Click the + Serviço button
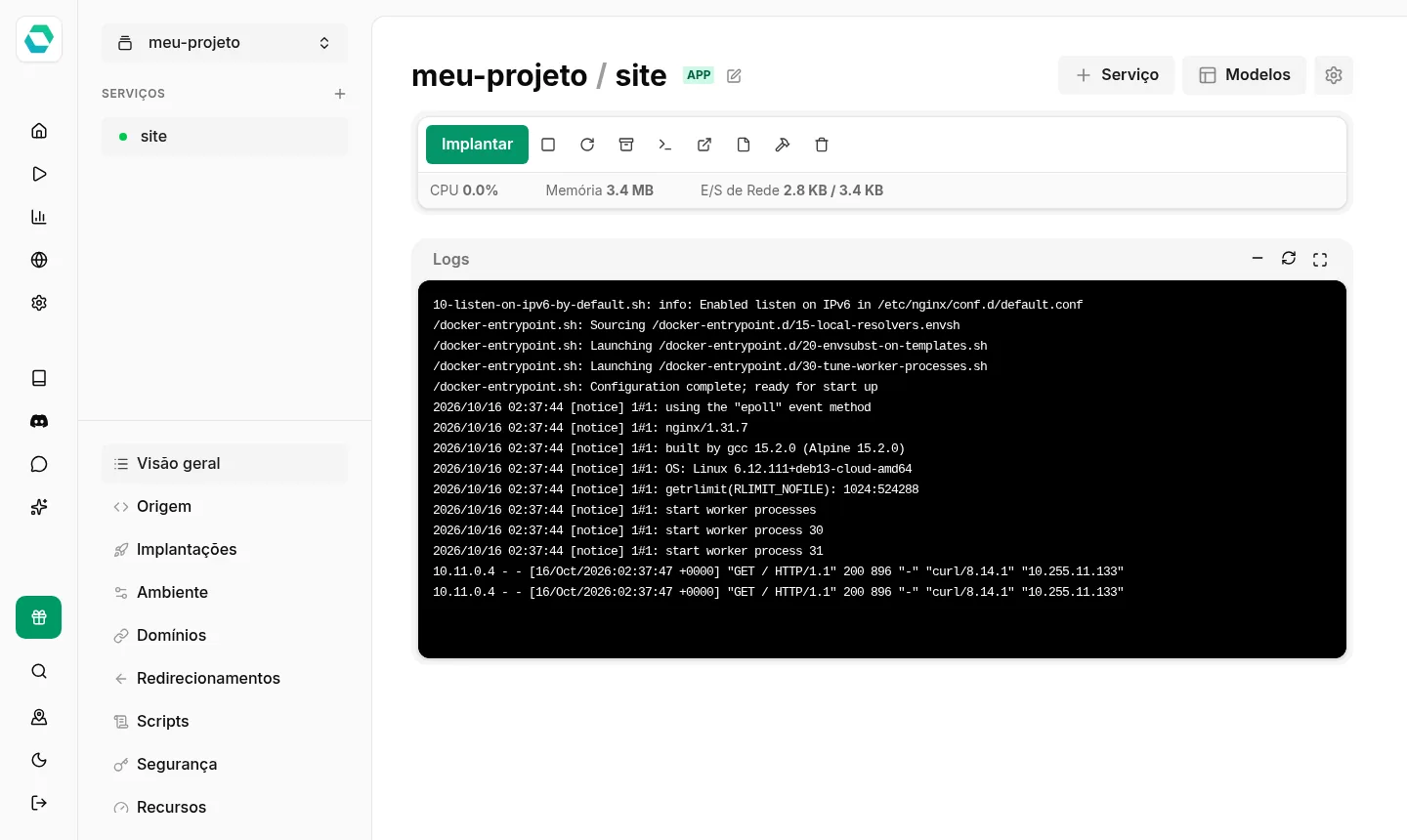 click(1117, 75)
